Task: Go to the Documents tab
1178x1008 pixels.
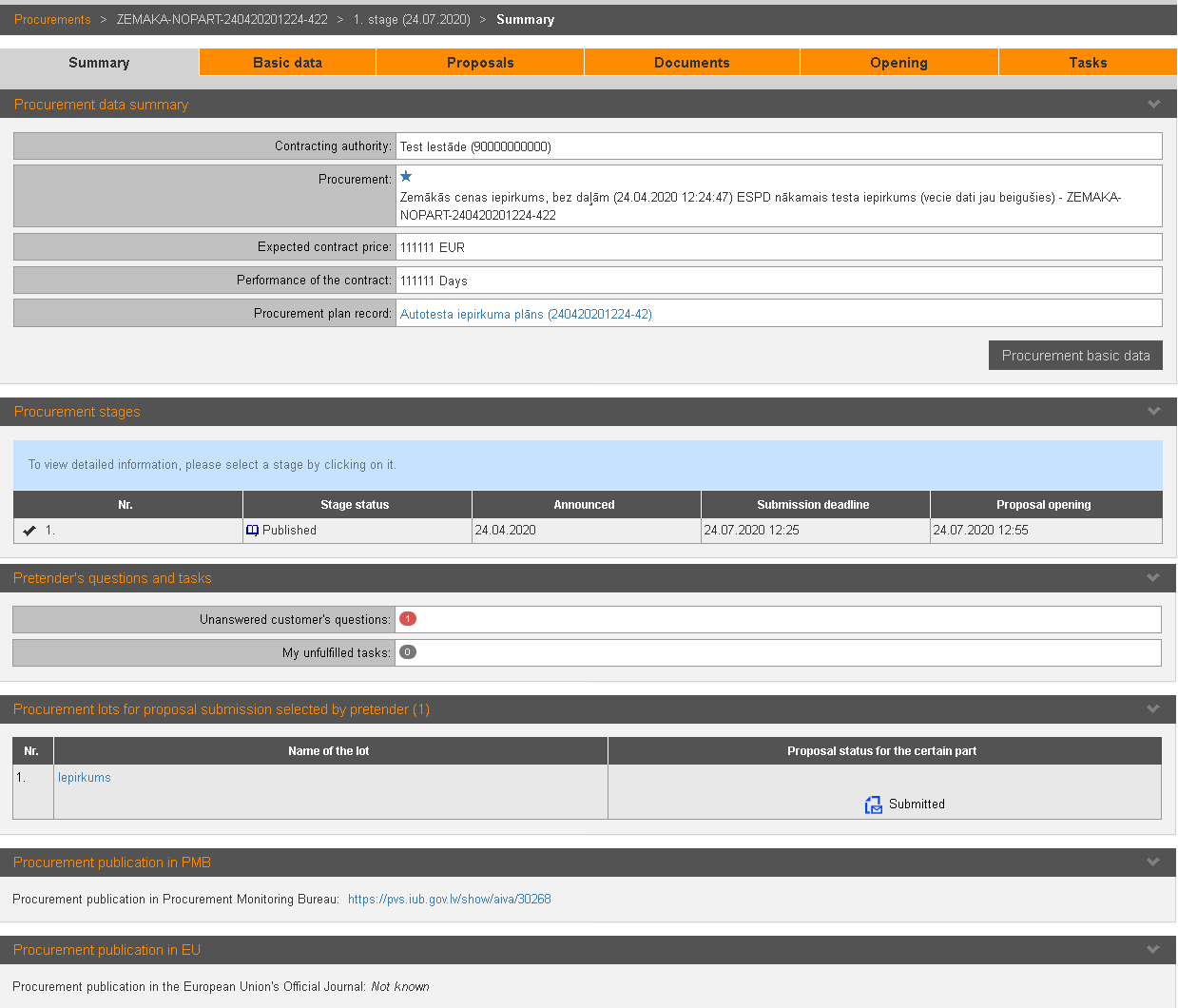Action: coord(691,63)
